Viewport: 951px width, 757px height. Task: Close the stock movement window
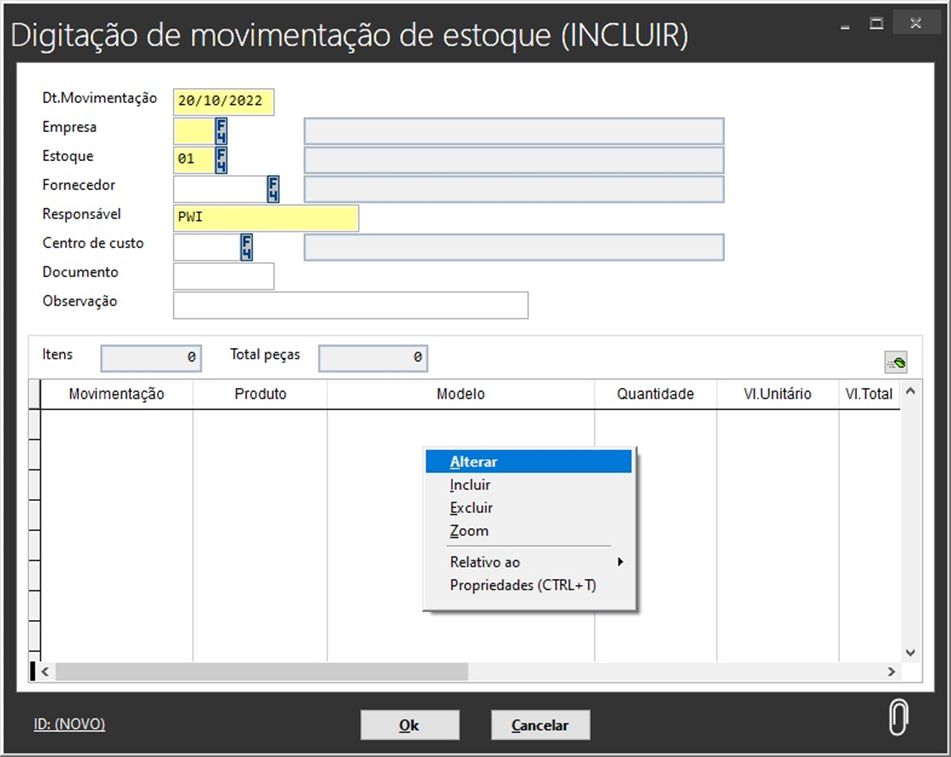coord(916,24)
